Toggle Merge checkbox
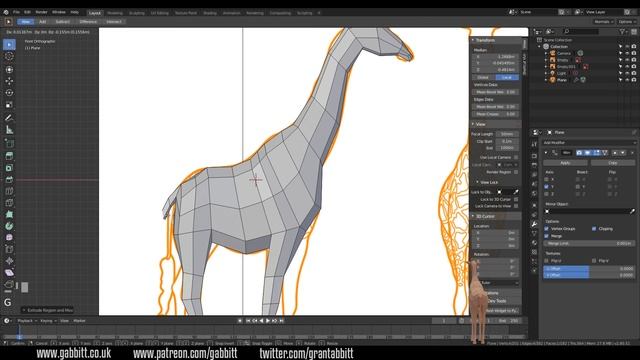Viewport: 640px width, 360px height. coord(547,236)
